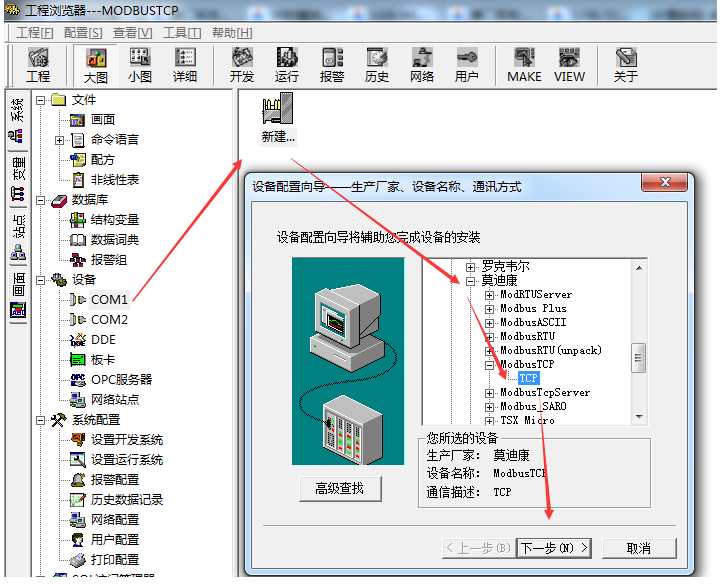724x584 pixels.
Task: Switch to the 系统 side tab
Action: click(x=18, y=120)
